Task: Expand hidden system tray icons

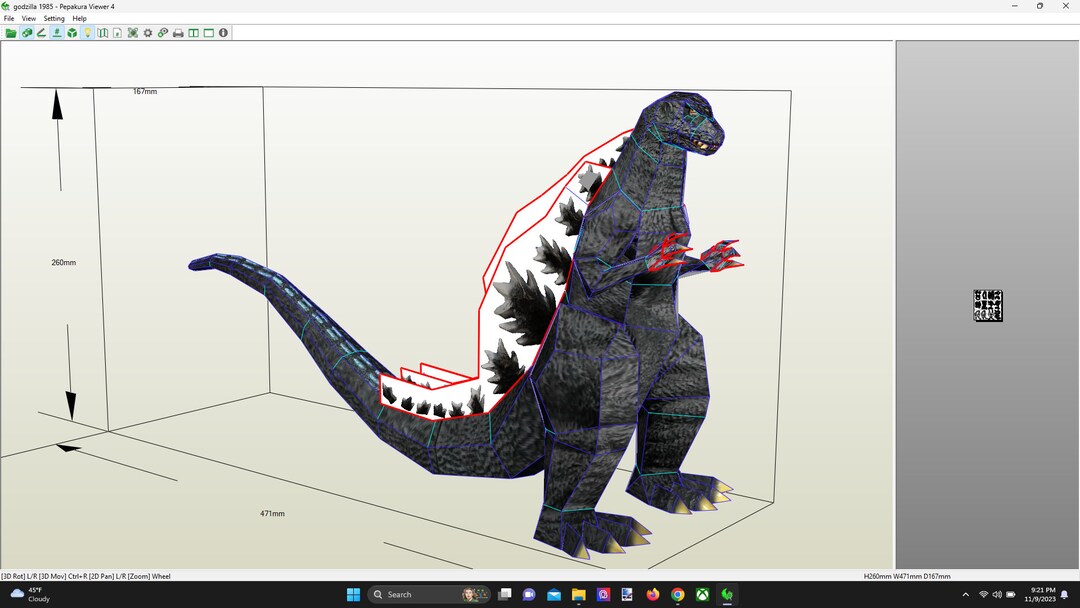Action: click(x=965, y=594)
